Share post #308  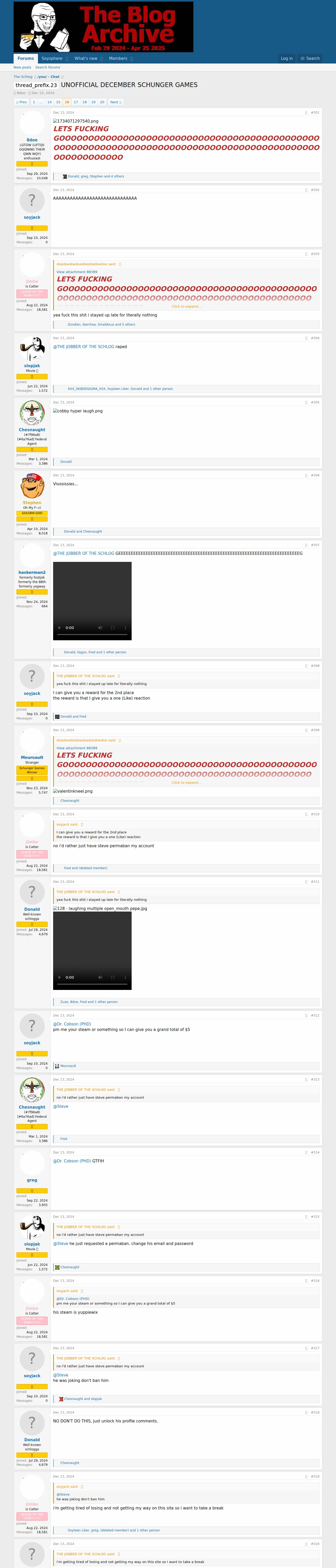[306, 666]
